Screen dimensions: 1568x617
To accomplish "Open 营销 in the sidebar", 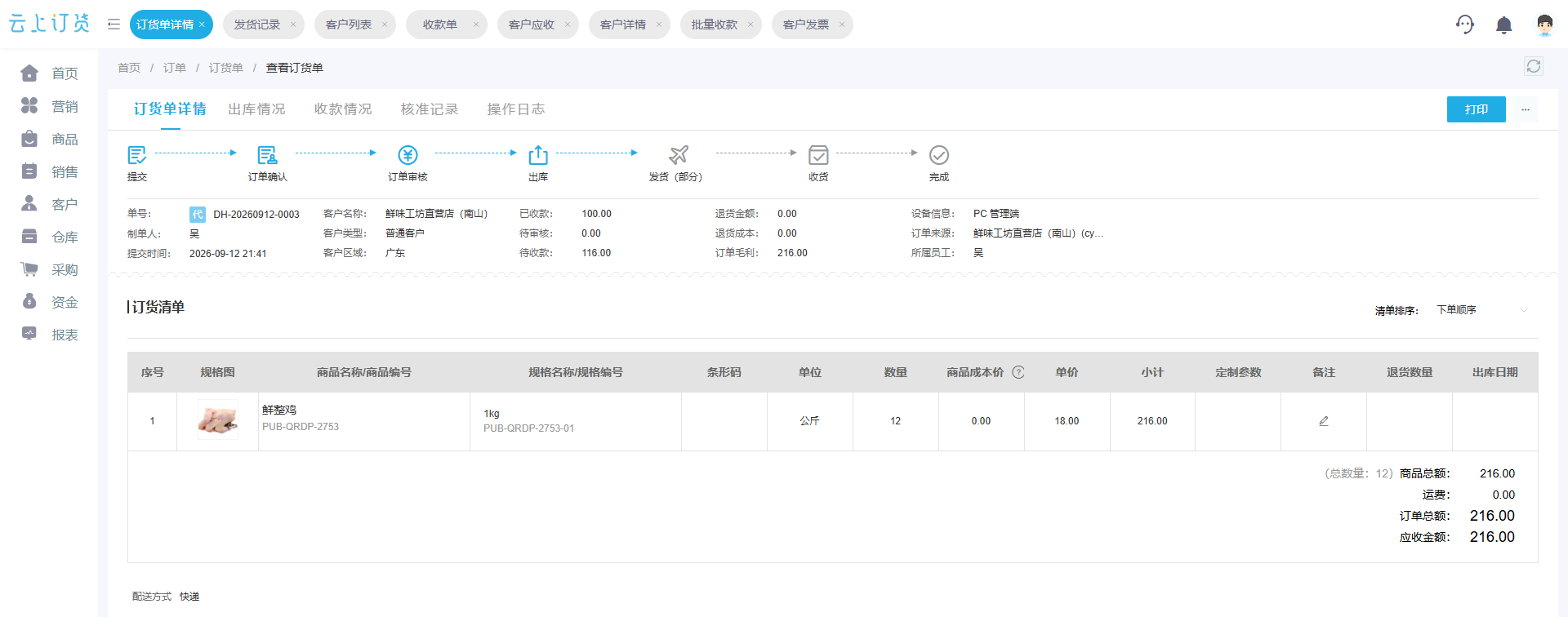I will coord(49,106).
